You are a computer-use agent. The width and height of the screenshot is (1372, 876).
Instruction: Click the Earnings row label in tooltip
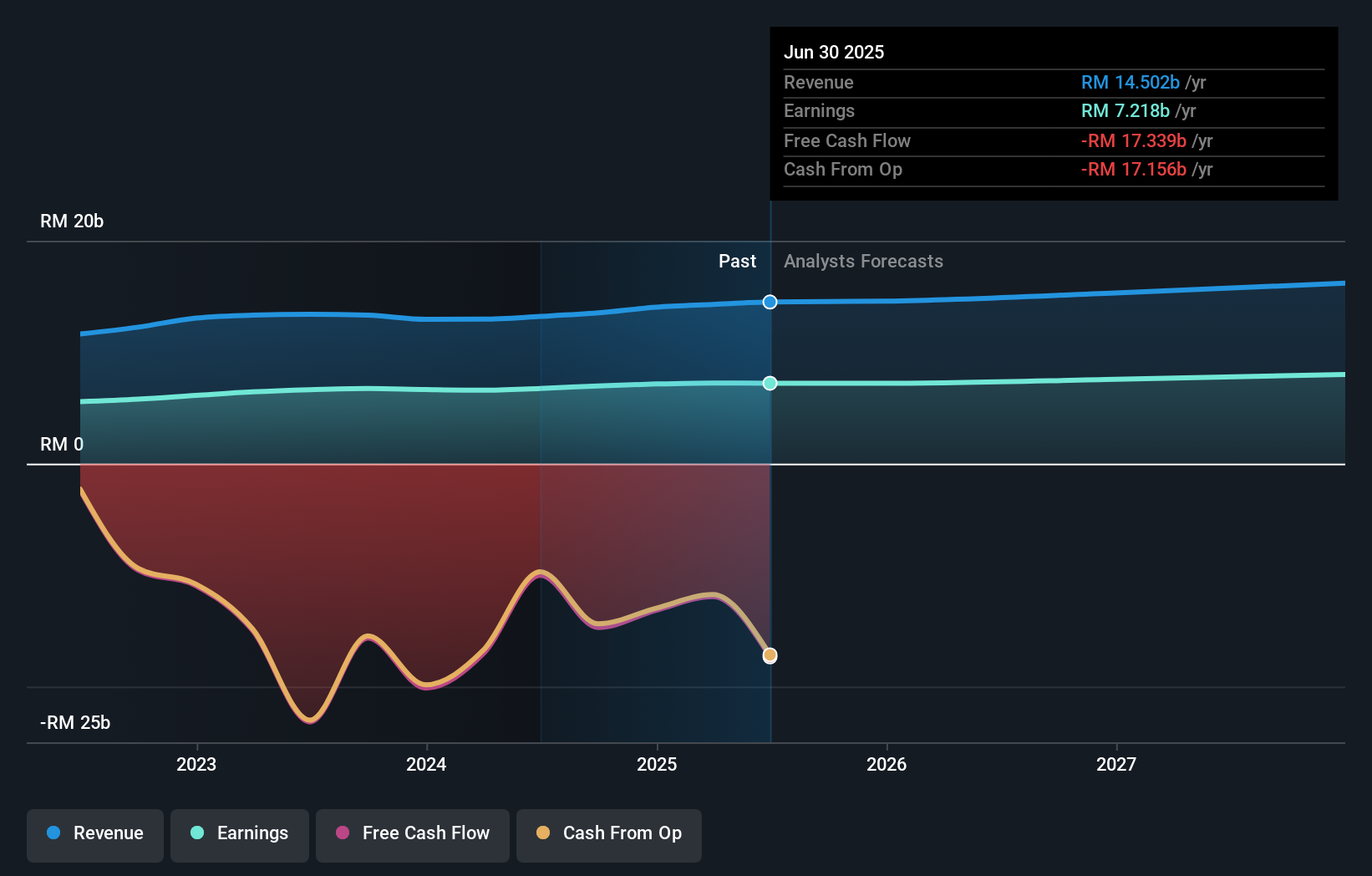pos(820,110)
